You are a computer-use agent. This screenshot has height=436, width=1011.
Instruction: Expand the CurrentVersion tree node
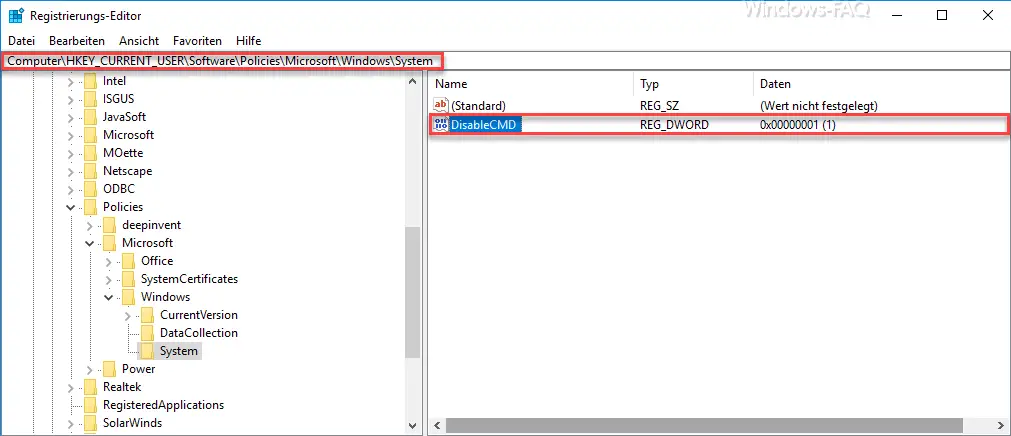pyautogui.click(x=128, y=315)
